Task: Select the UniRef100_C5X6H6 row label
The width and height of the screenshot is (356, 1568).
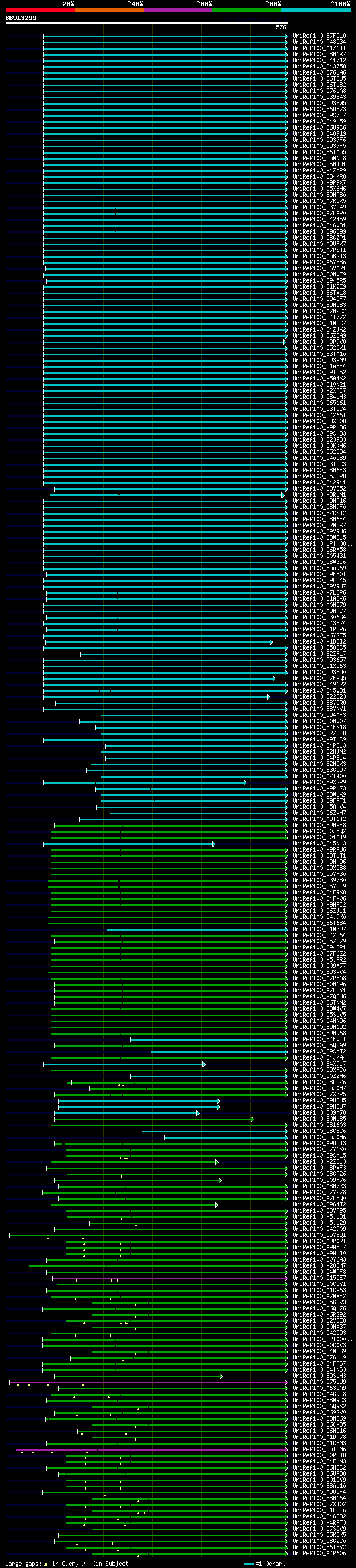Action: coord(319,189)
